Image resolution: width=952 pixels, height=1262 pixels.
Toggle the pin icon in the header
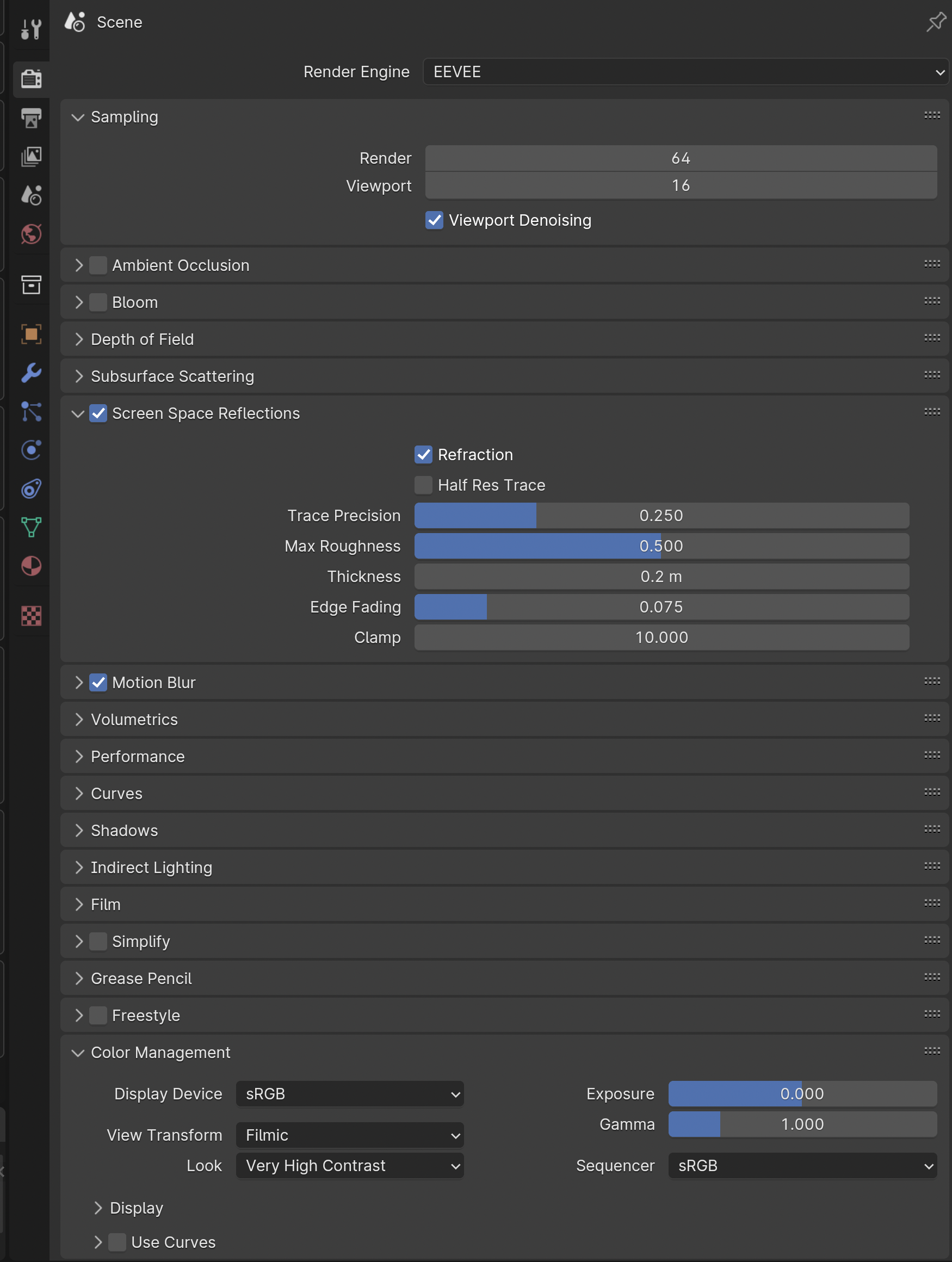(x=936, y=22)
